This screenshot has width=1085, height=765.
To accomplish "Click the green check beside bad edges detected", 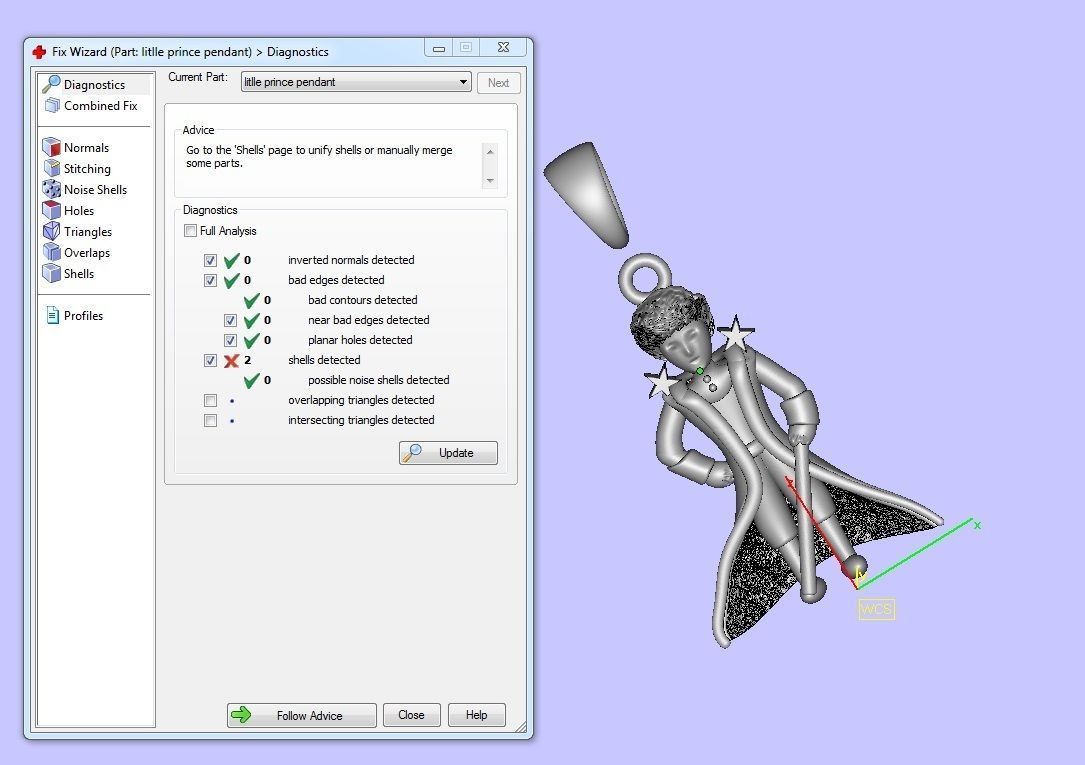I will 231,280.
